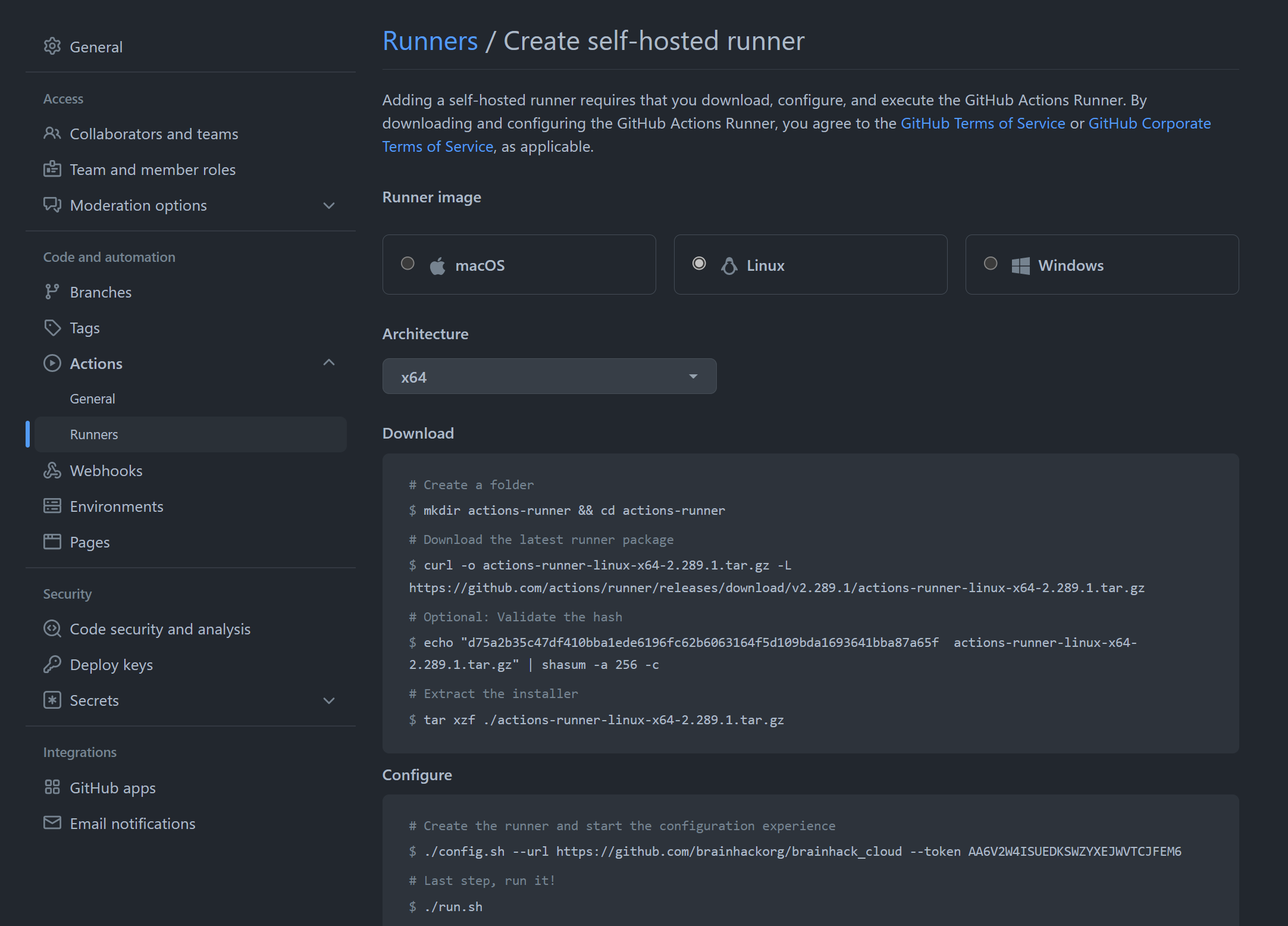1288x926 pixels.
Task: Click the Deploy keys key icon
Action: [52, 664]
